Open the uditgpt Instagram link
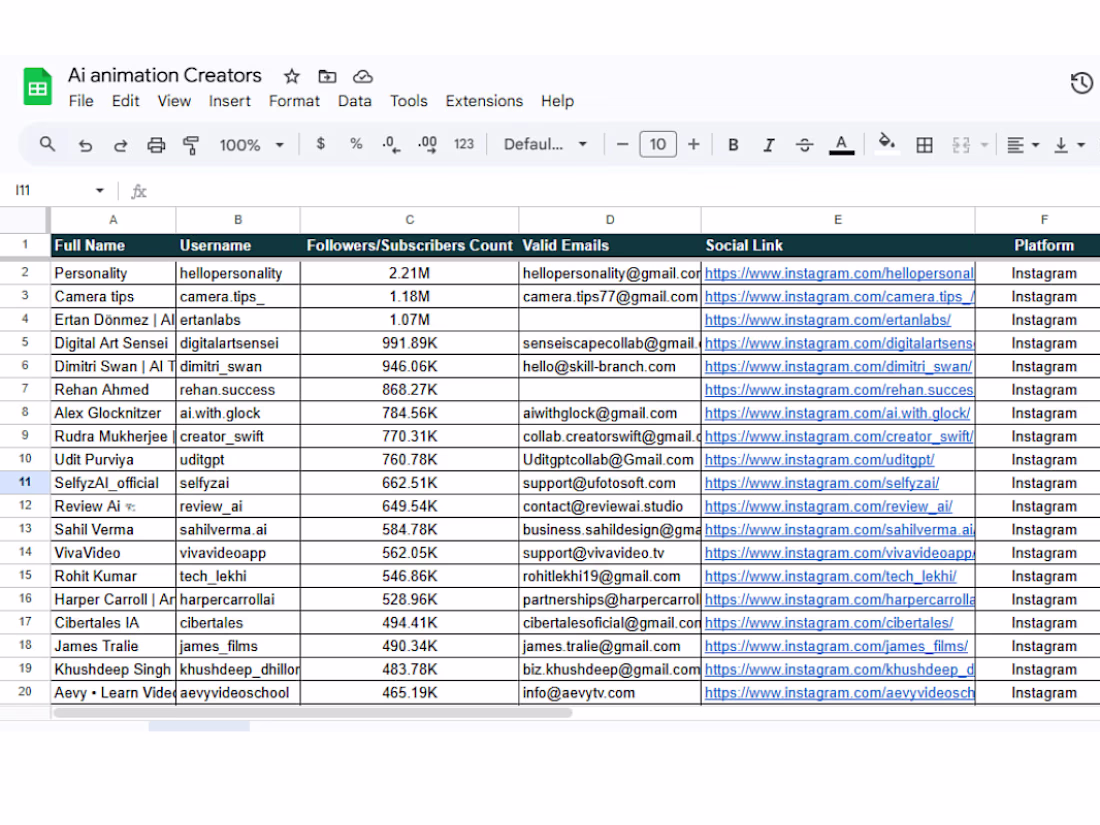This screenshot has width=1100, height=825. (x=819, y=460)
